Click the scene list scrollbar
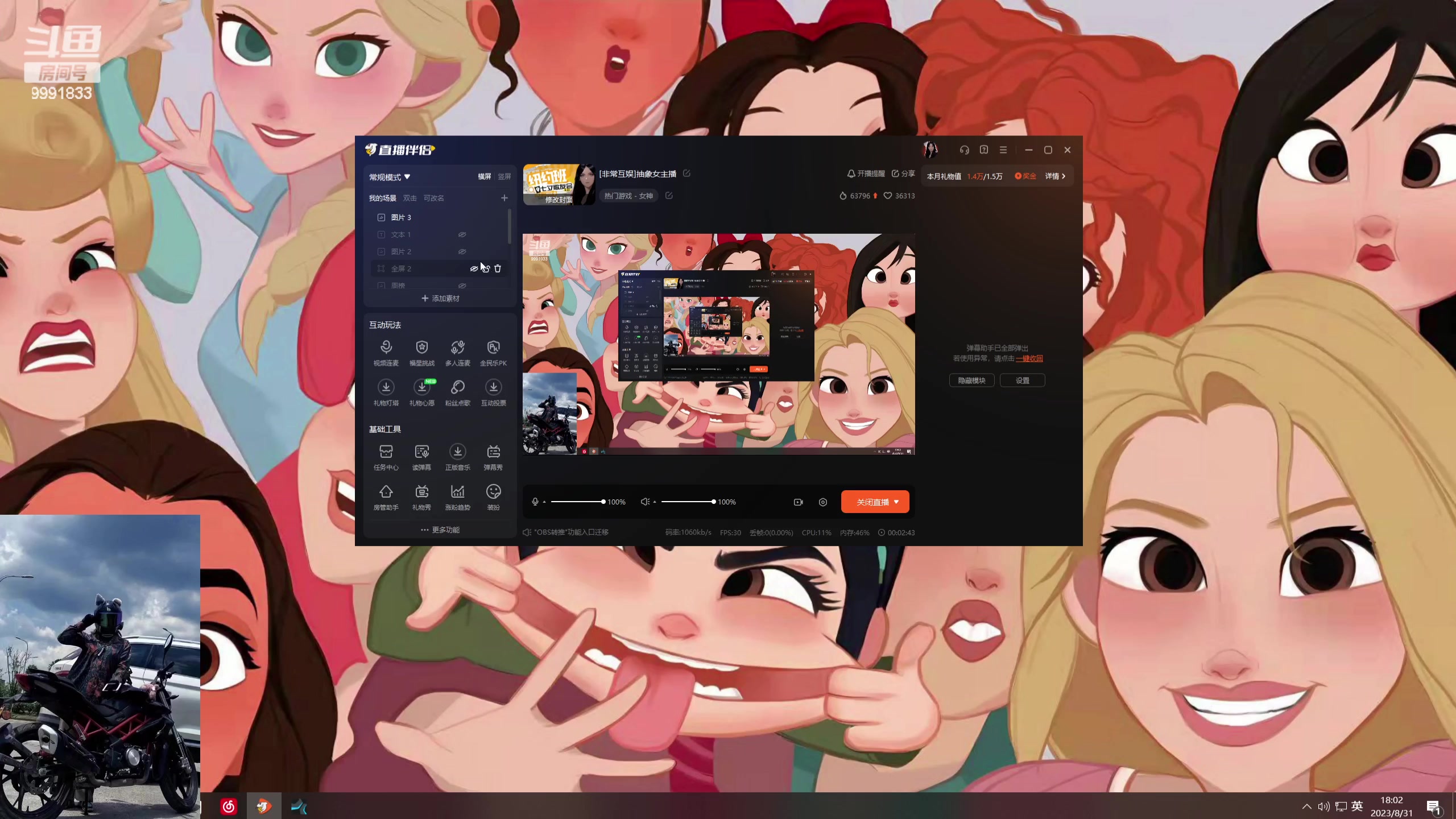 (509, 226)
